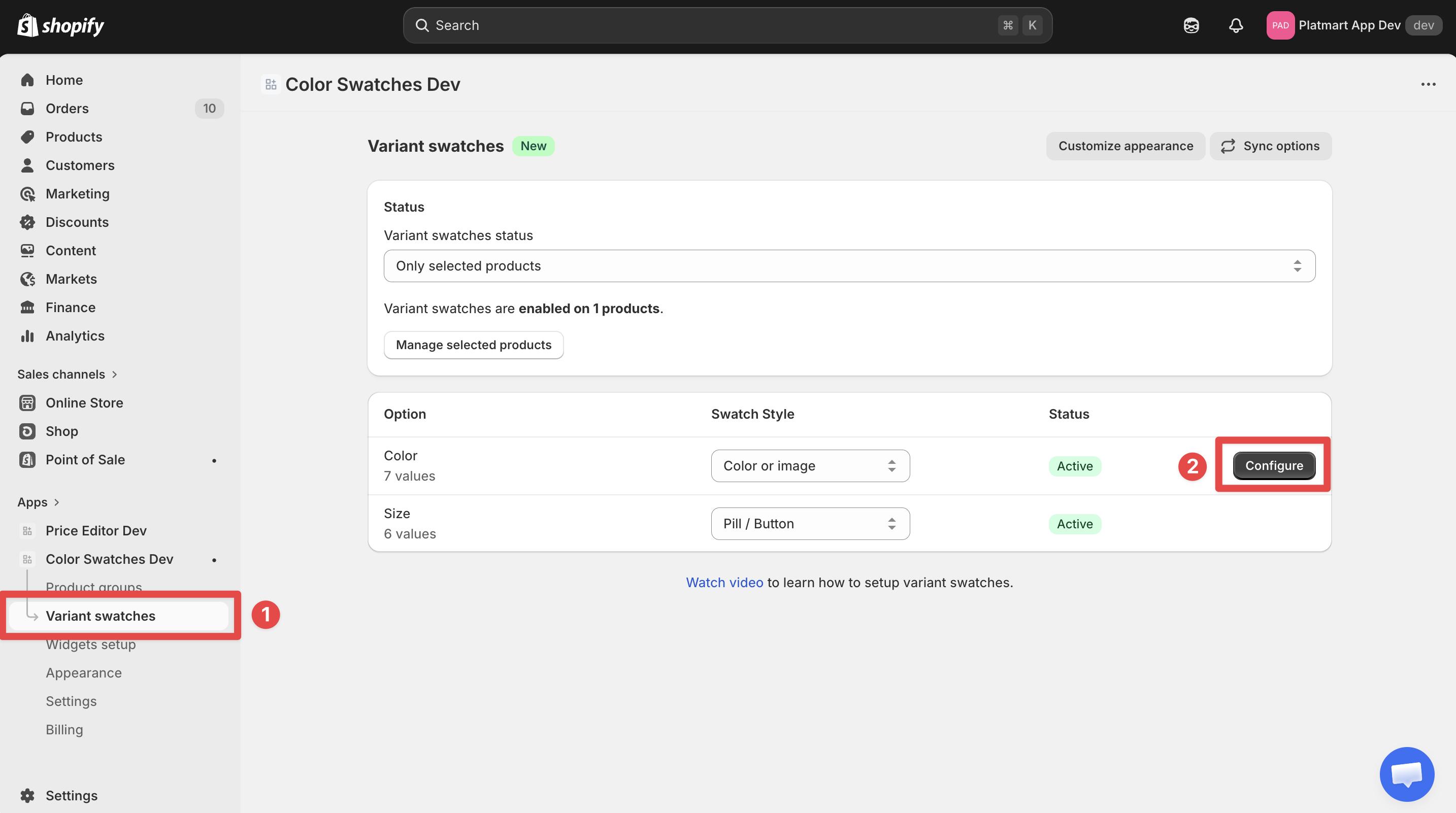Click Manage selected products button
This screenshot has height=813, width=1456.
pyautogui.click(x=473, y=345)
